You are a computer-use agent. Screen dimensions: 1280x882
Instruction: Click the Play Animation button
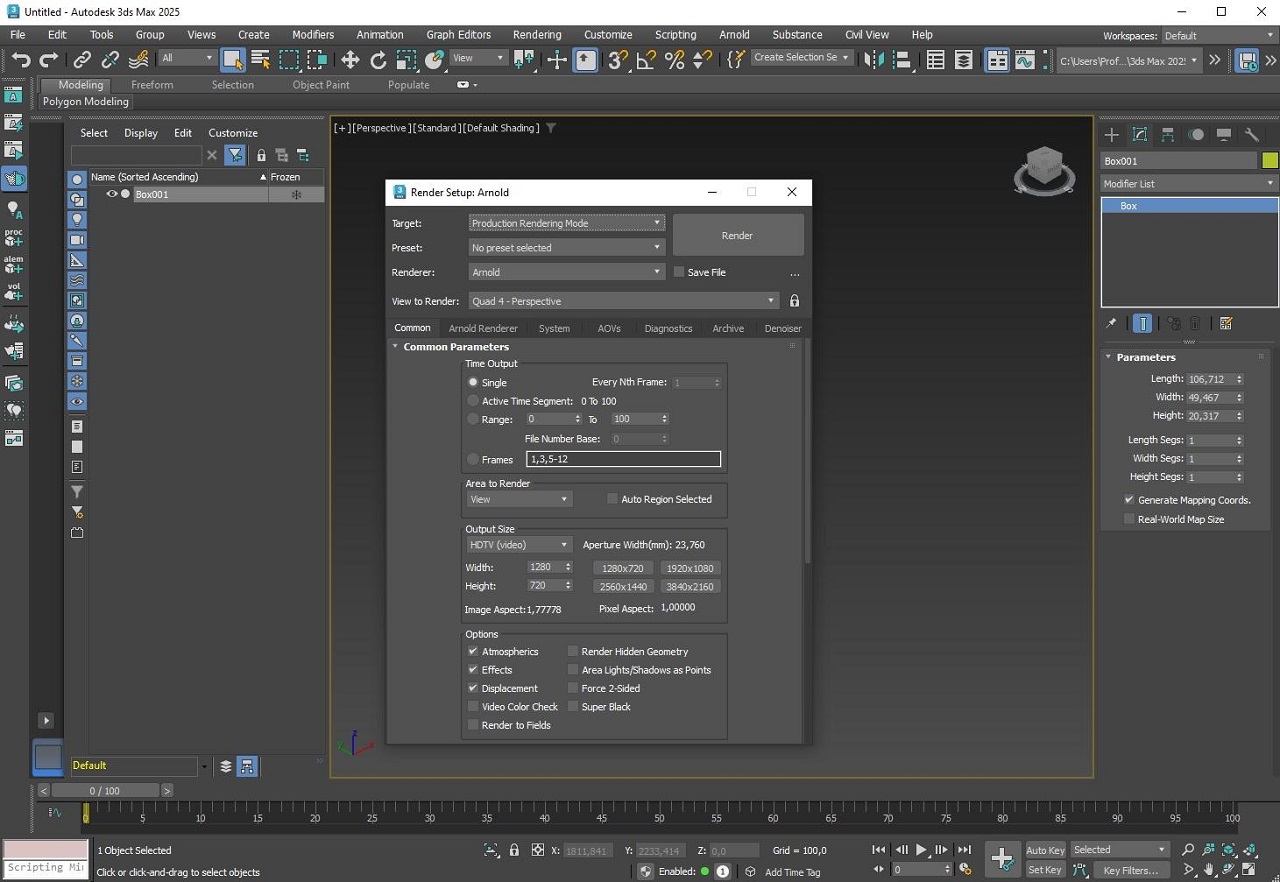pyautogui.click(x=921, y=850)
